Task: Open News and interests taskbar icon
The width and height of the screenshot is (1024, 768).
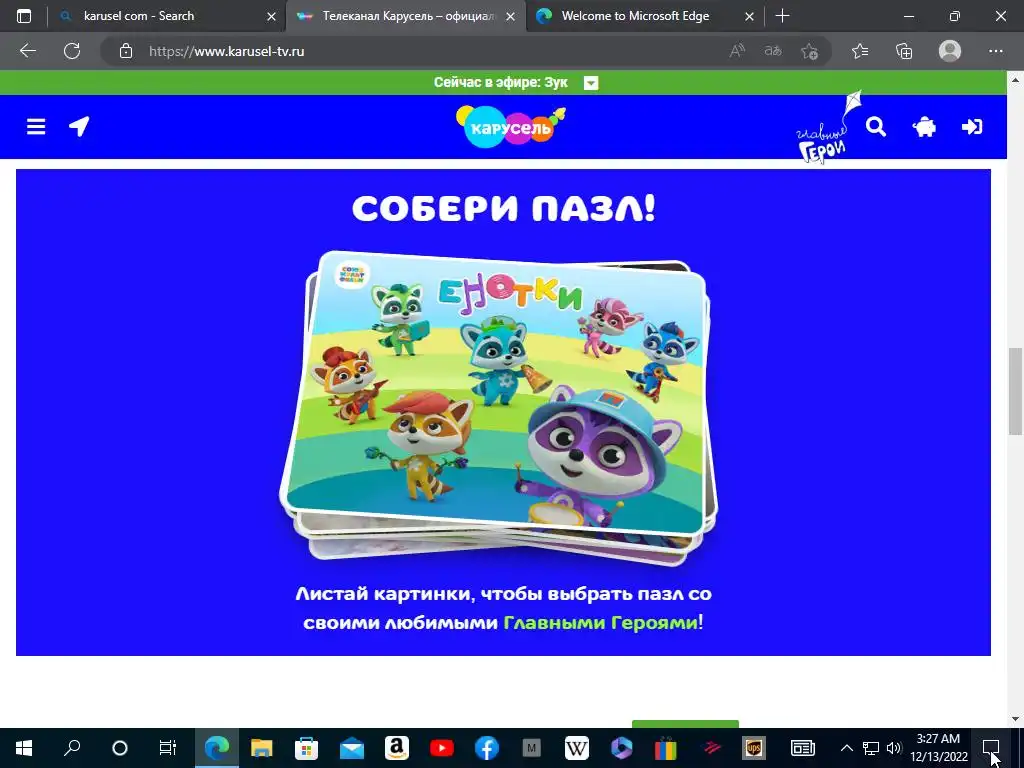Action: [x=803, y=748]
